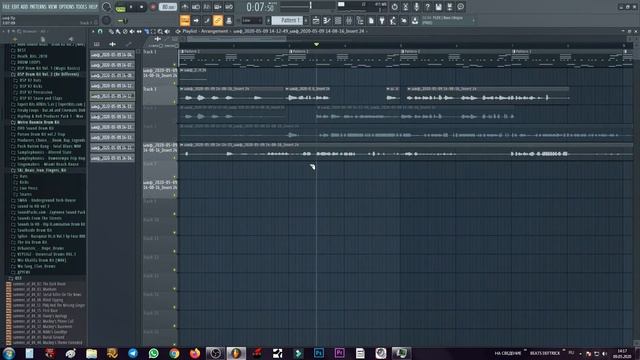Click the red Record button

click(x=153, y=7)
